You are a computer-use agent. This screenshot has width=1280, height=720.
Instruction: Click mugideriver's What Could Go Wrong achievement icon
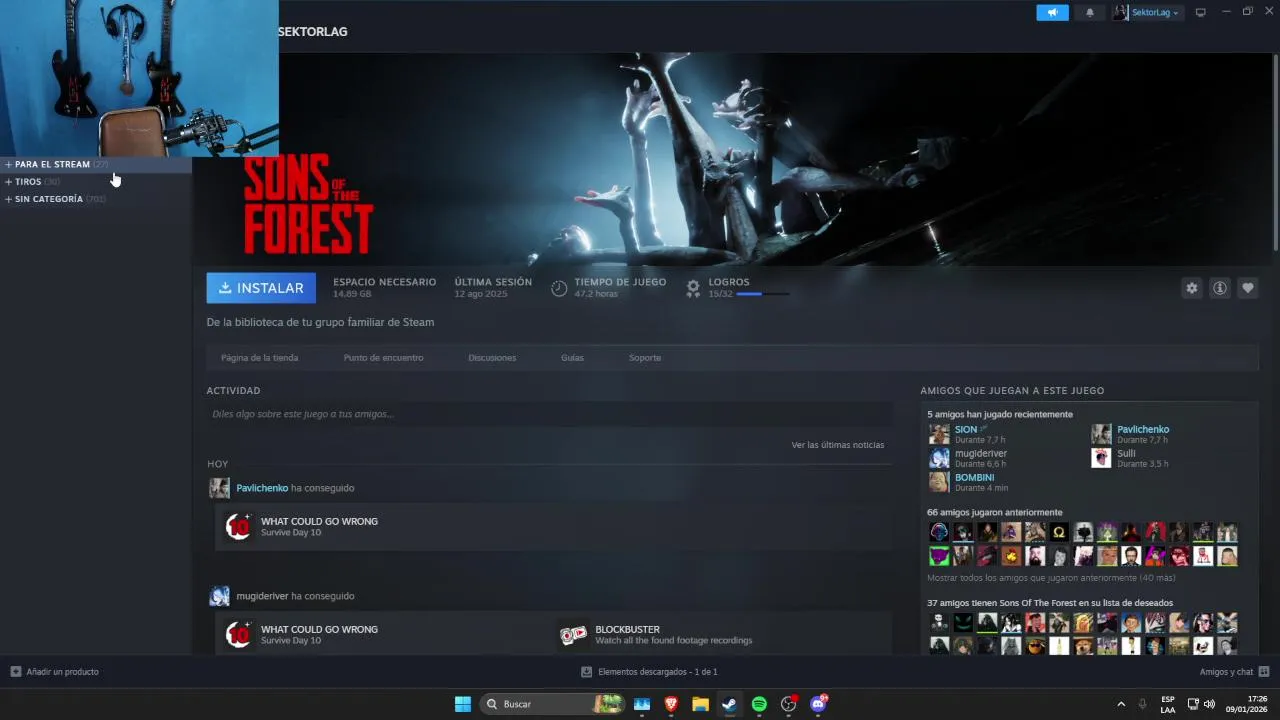[238, 635]
